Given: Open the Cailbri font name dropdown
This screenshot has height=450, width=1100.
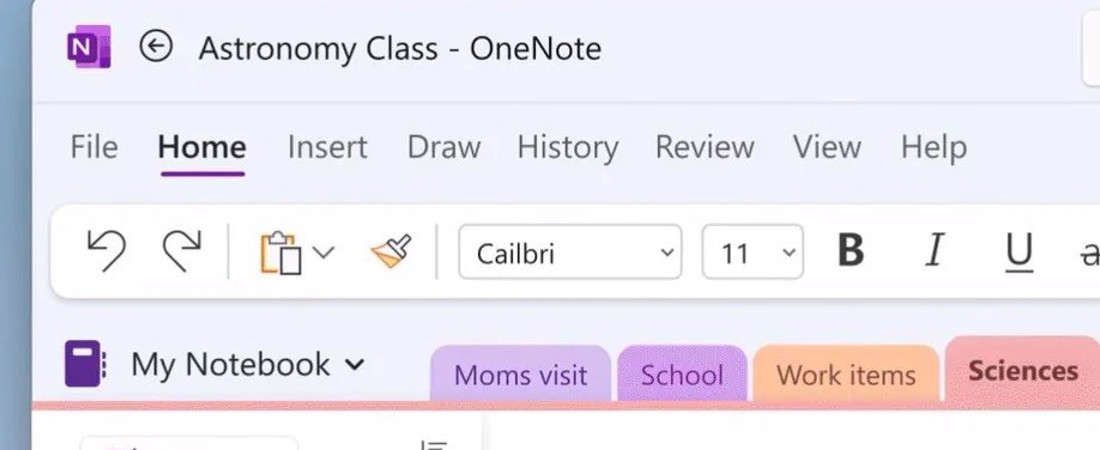Looking at the screenshot, I should pos(570,252).
